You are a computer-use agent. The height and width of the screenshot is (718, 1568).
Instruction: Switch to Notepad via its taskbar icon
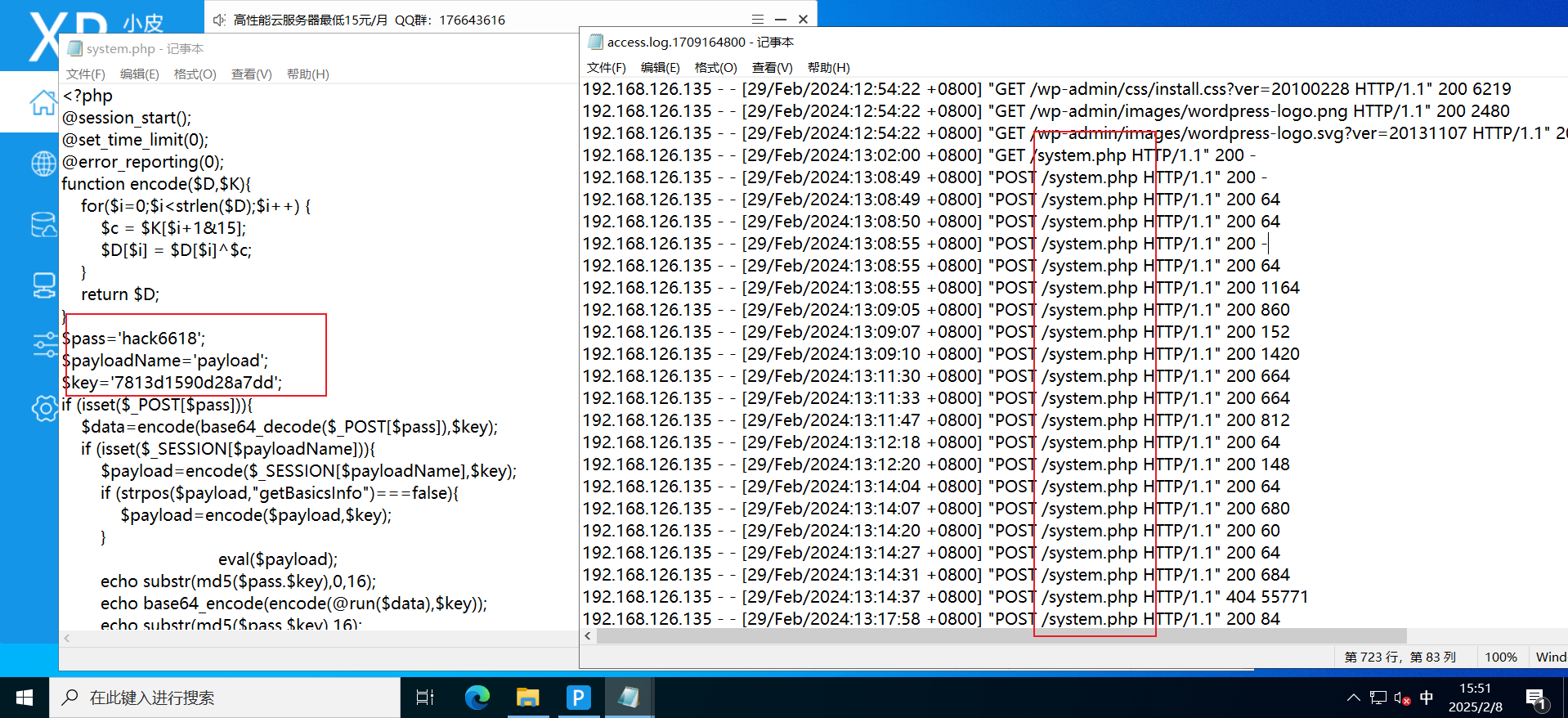629,698
